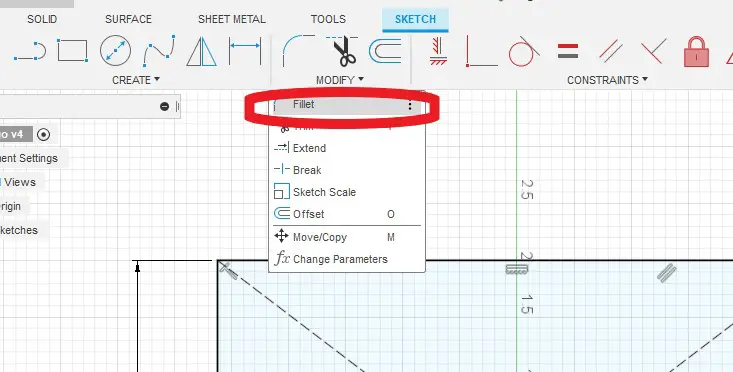
Task: Expand the CONSTRAINTS dropdown
Action: [607, 80]
